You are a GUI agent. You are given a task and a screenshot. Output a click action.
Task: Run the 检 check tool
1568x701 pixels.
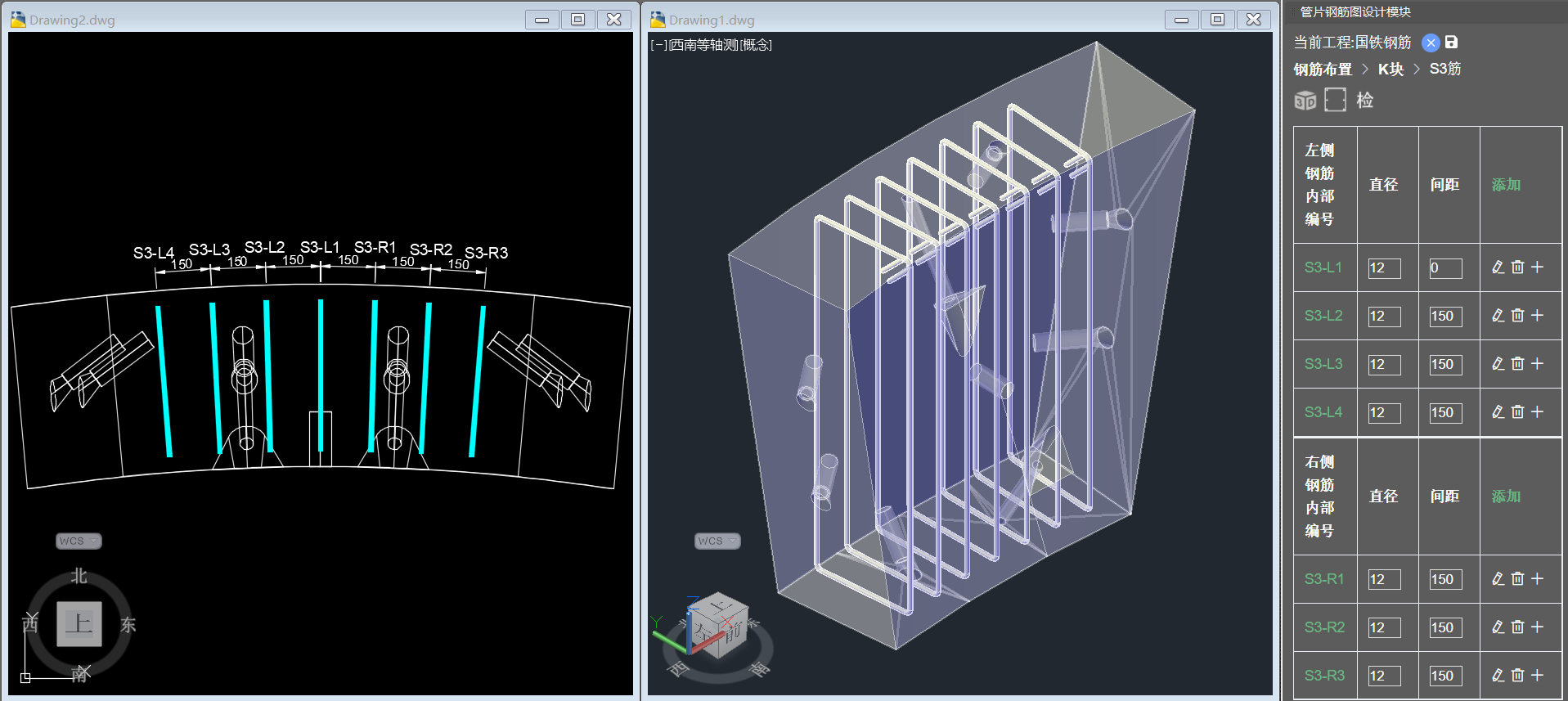tap(1364, 100)
